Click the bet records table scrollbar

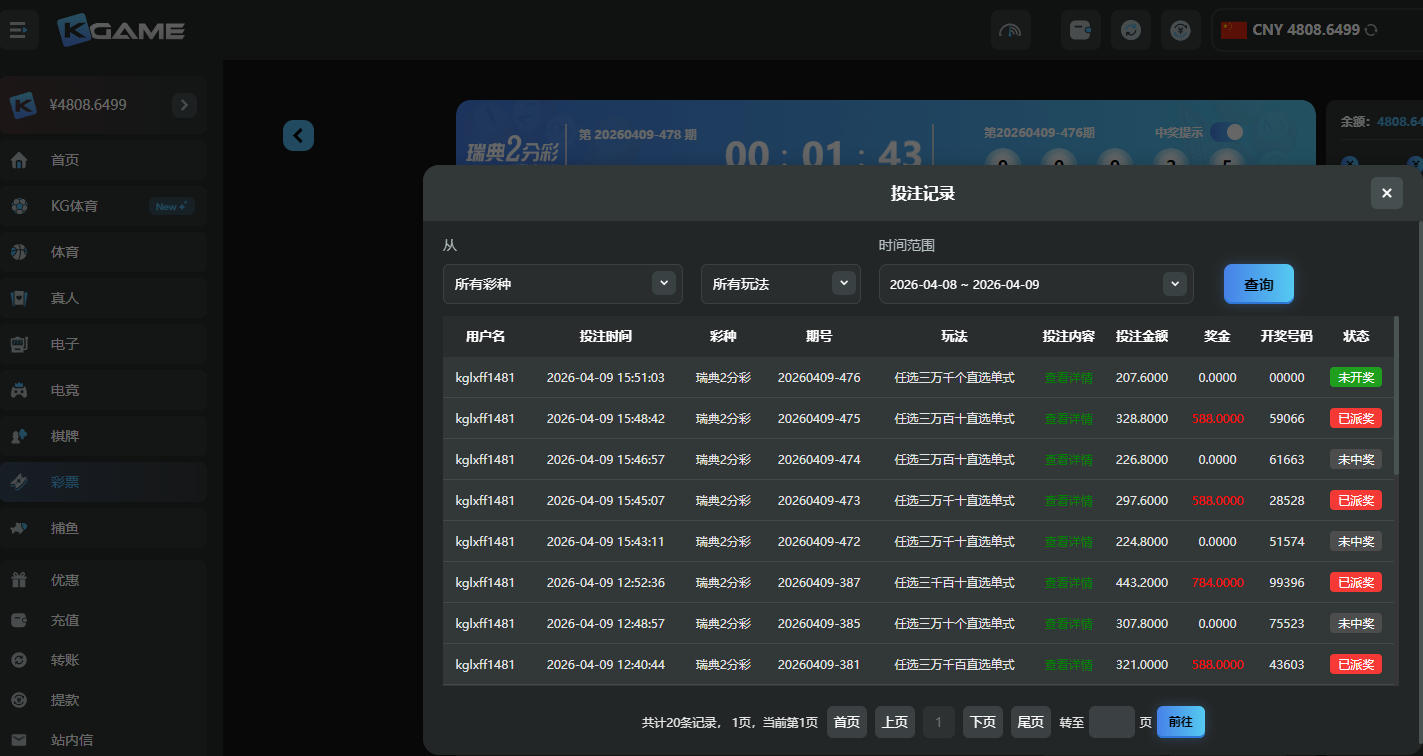coord(1395,400)
